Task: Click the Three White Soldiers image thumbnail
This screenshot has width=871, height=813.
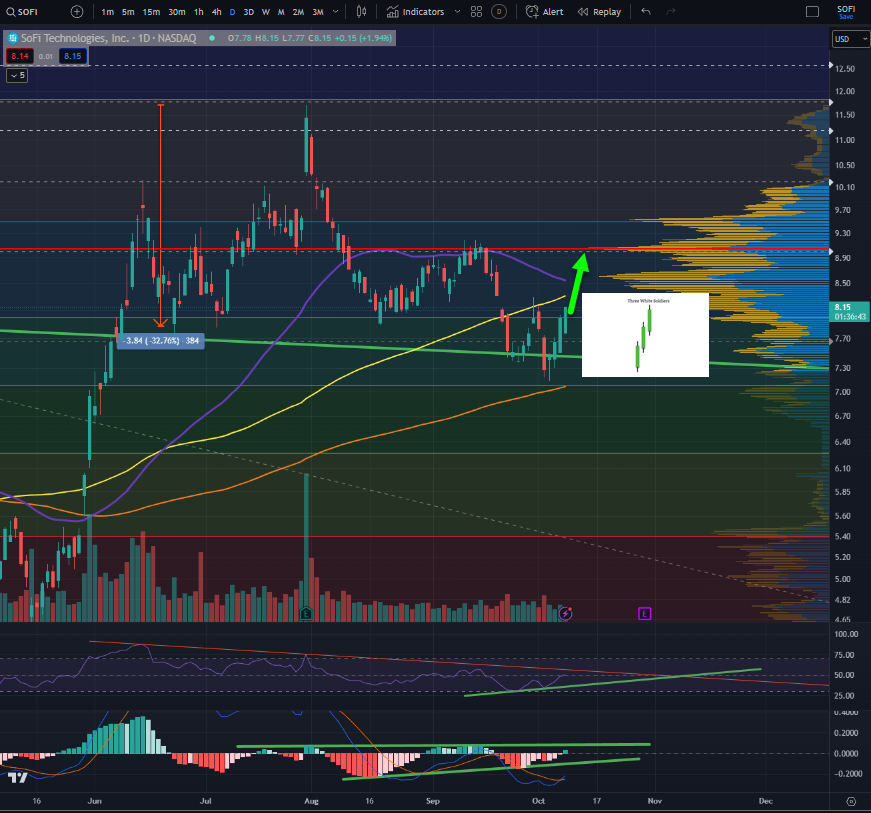Action: (645, 335)
